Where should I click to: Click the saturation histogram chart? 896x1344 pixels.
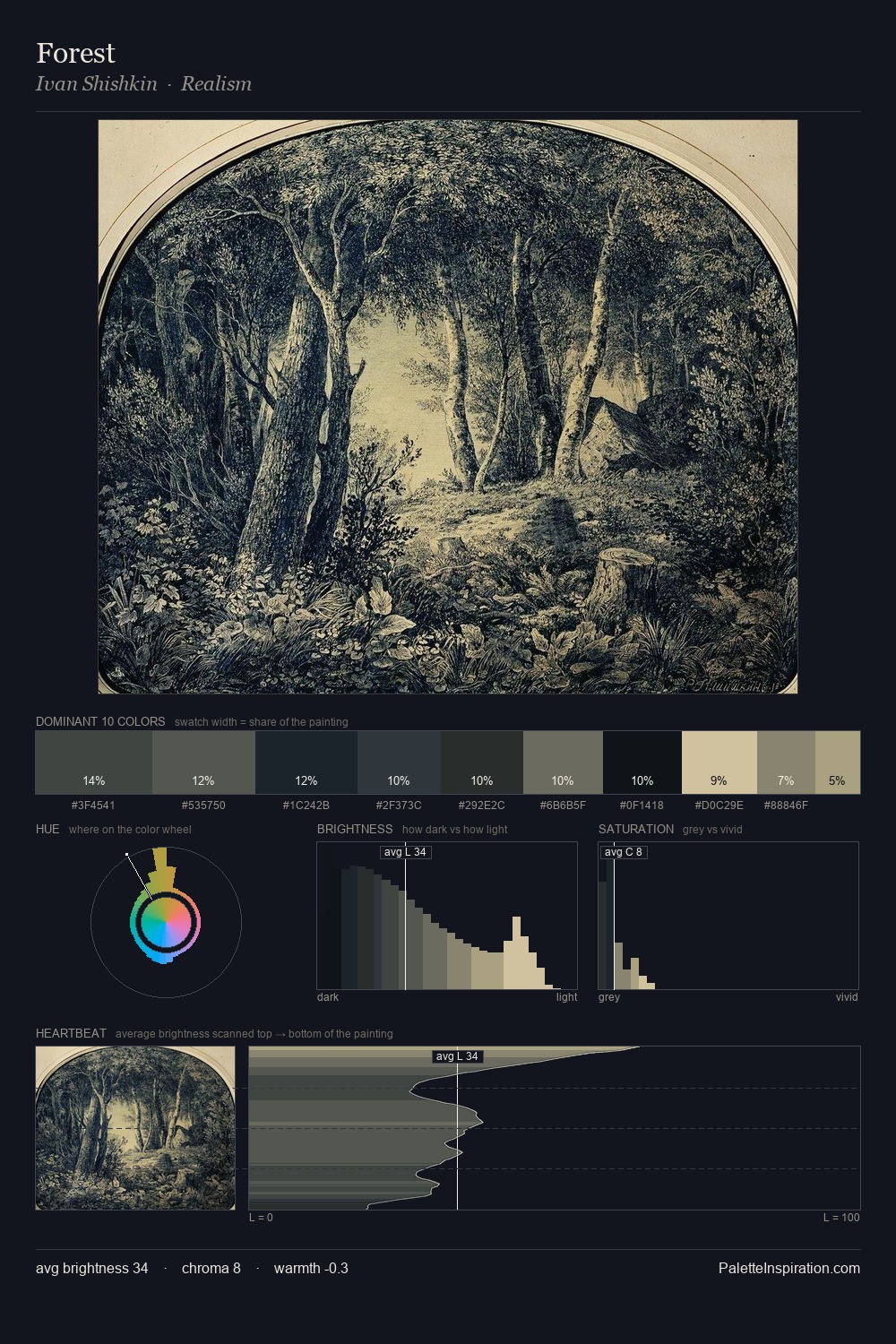click(x=728, y=916)
